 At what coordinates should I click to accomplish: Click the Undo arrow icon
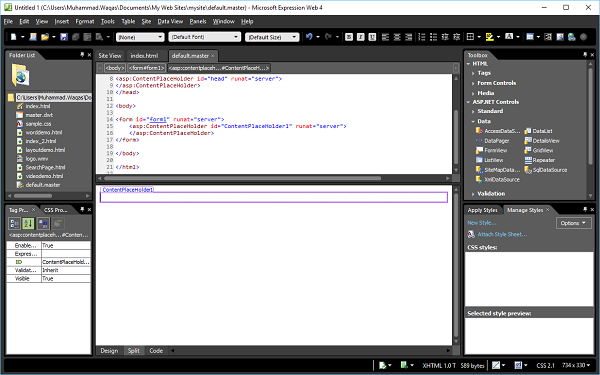[x=309, y=37]
